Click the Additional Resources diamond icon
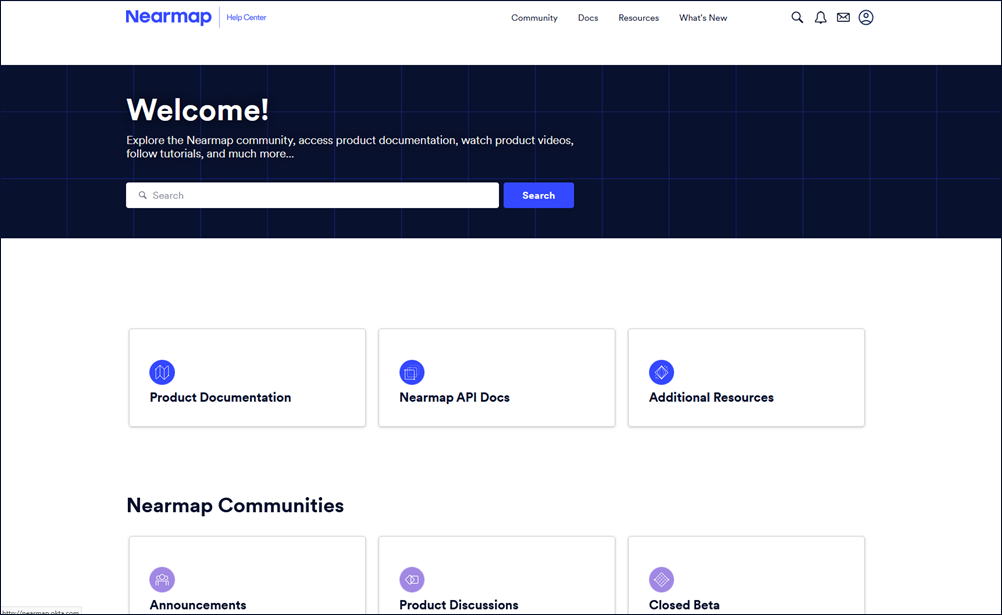 661,372
